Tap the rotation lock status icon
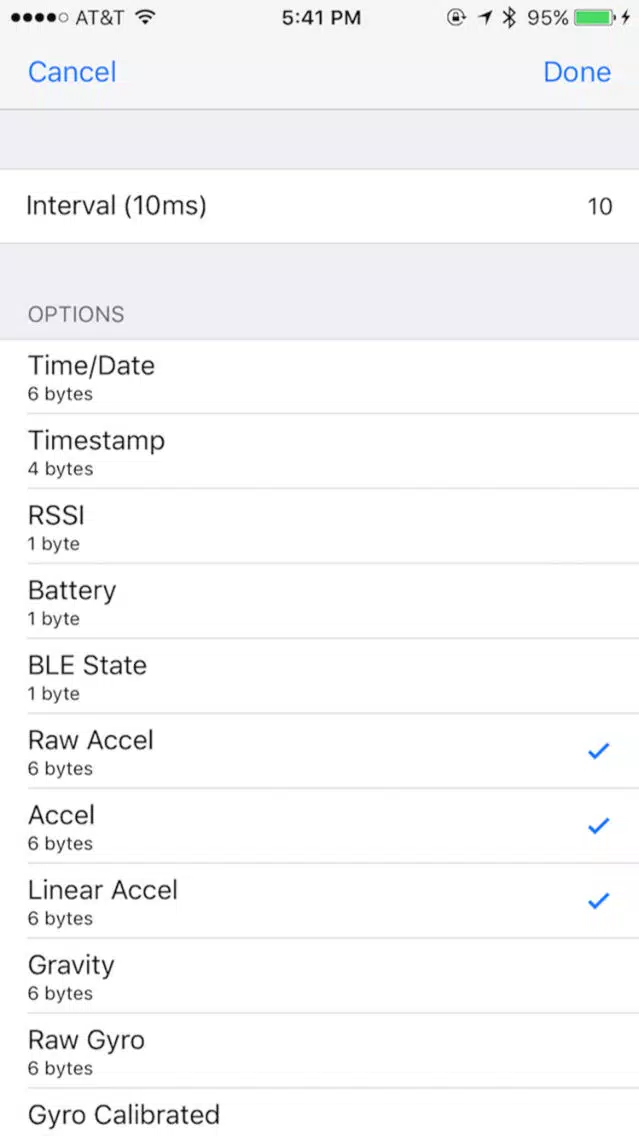 coord(456,18)
